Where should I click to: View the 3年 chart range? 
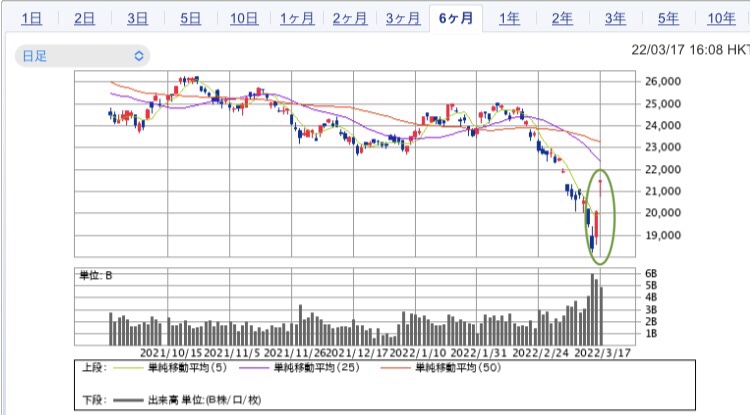tap(615, 19)
